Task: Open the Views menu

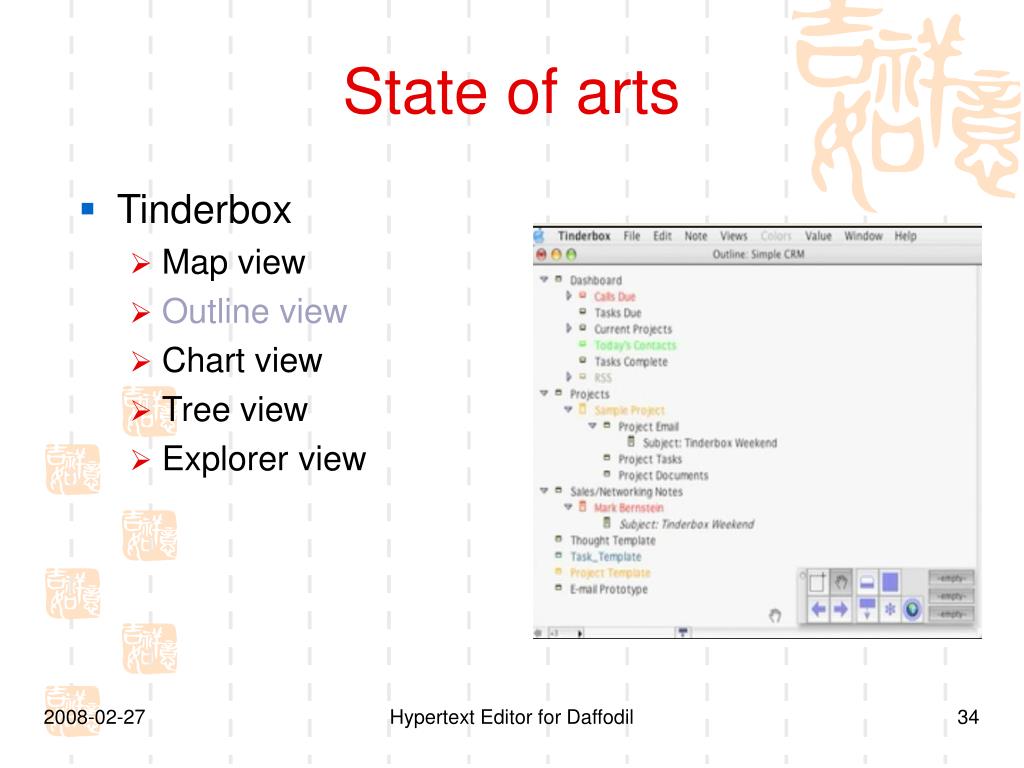Action: (733, 236)
